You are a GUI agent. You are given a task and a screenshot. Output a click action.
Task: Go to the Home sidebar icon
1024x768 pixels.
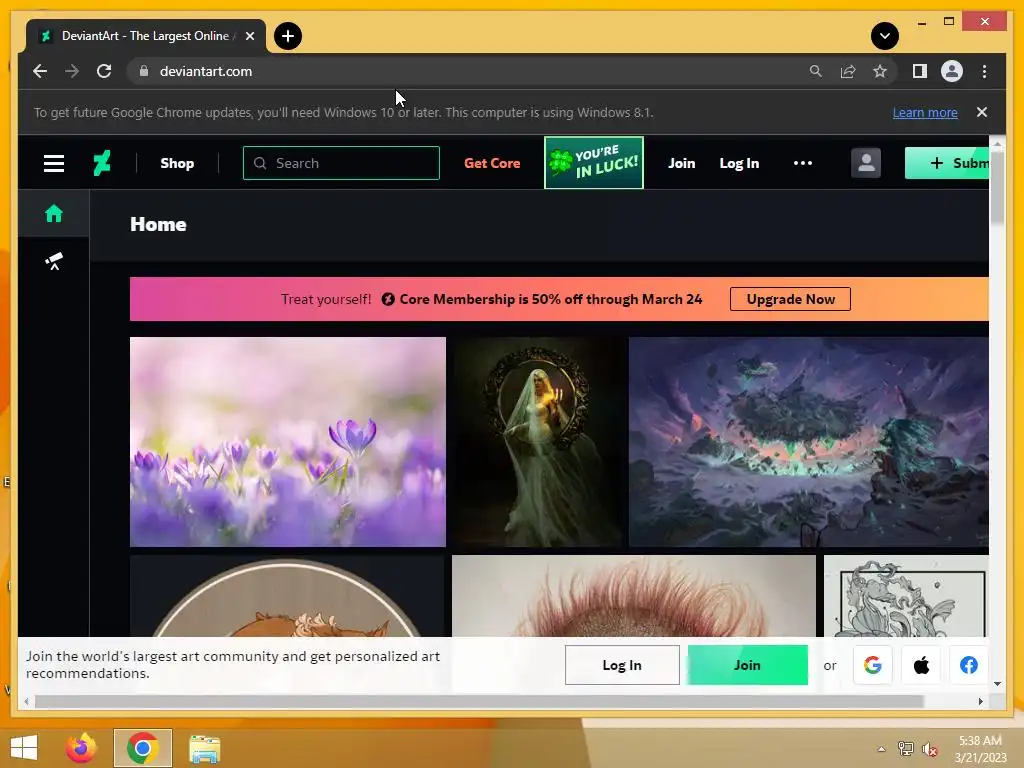pos(54,214)
